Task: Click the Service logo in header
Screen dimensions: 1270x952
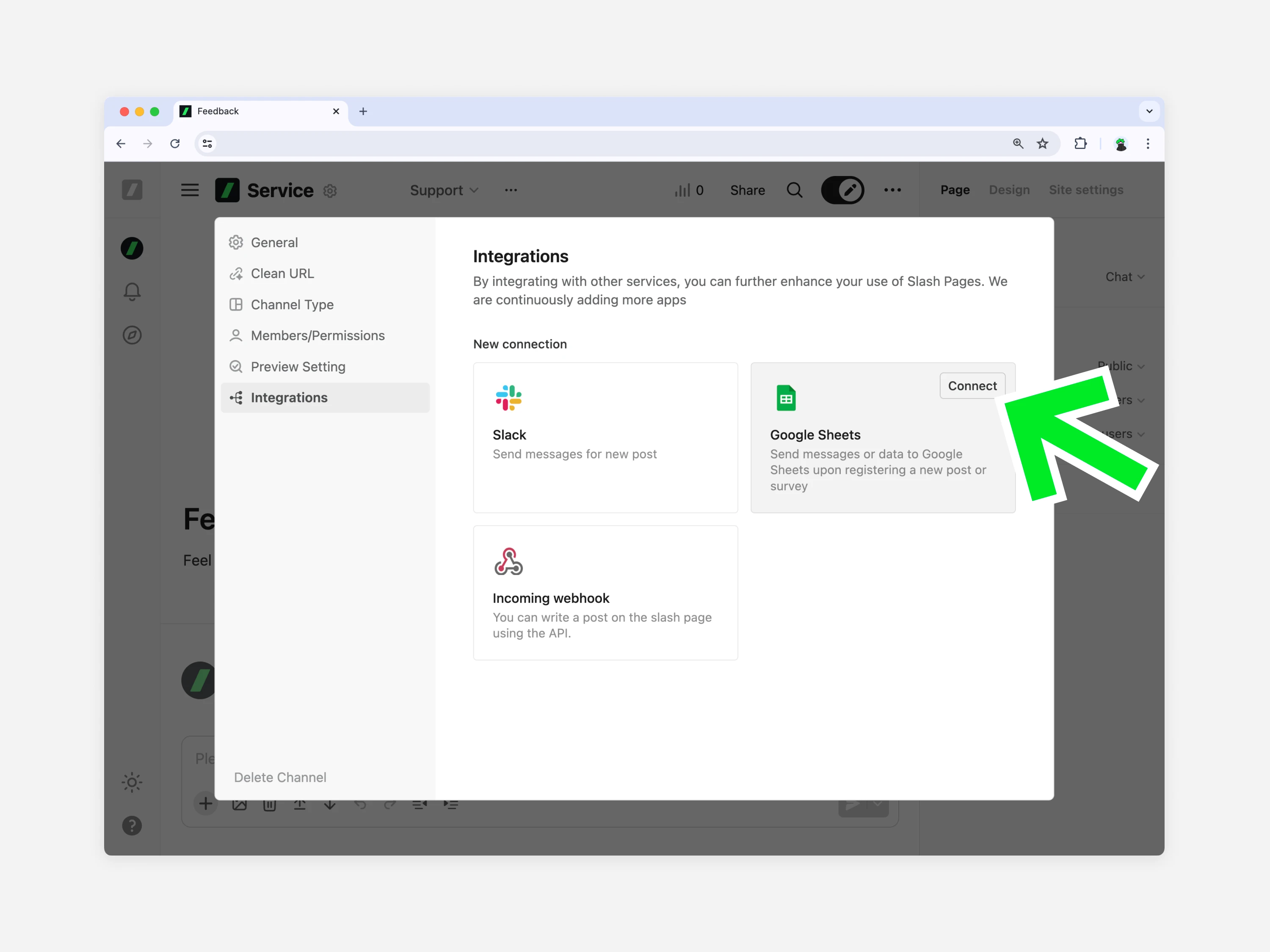Action: [227, 190]
